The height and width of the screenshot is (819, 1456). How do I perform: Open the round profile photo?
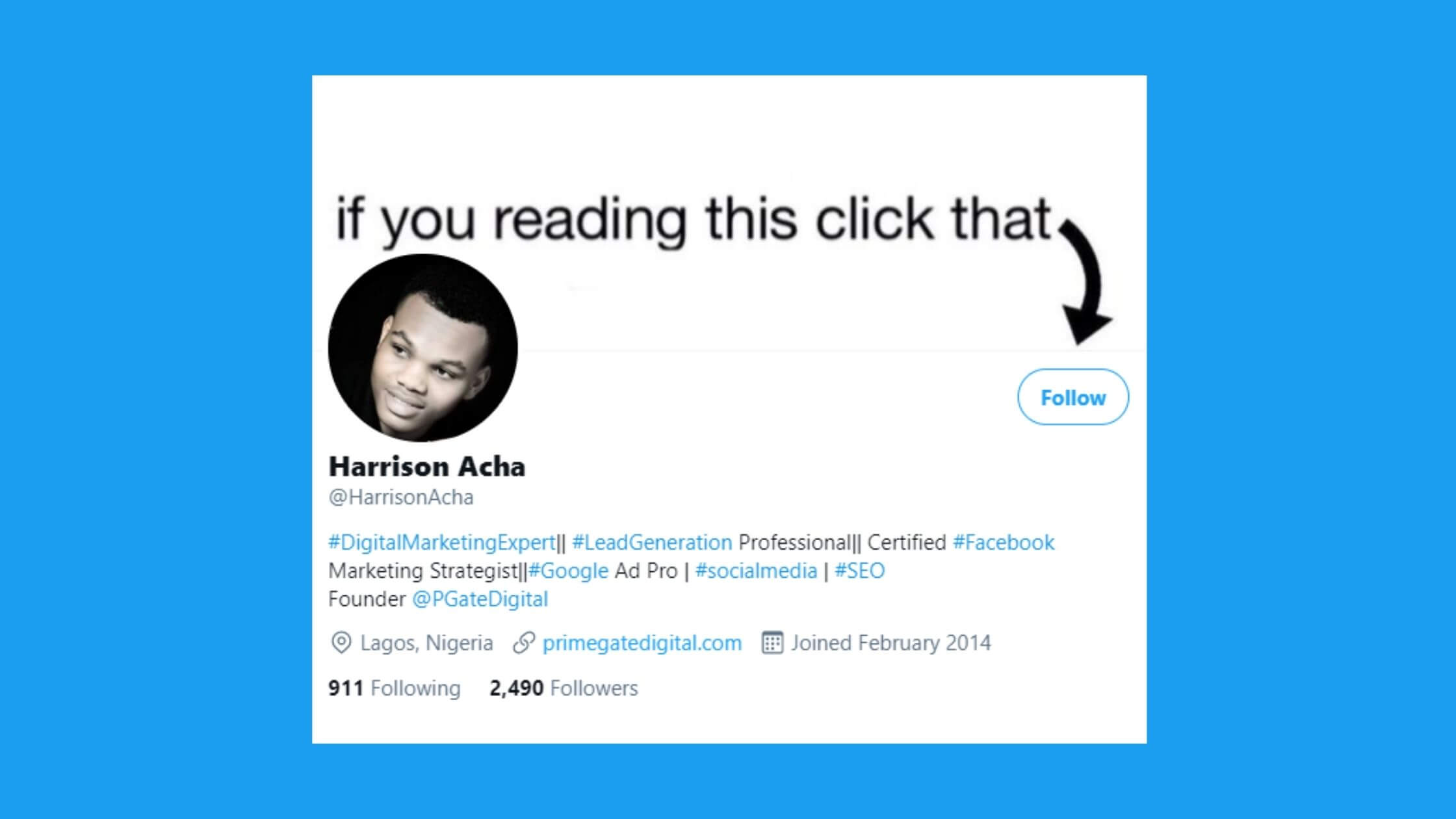(x=423, y=348)
